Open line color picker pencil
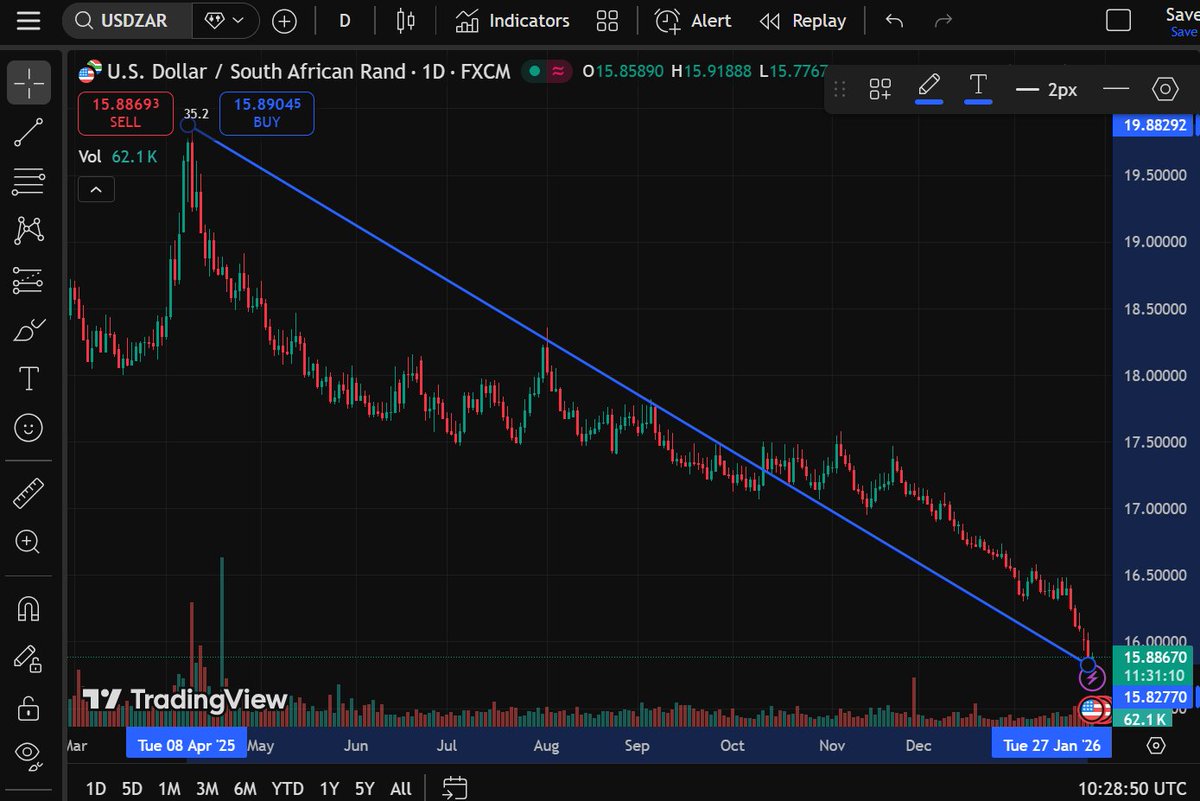The height and width of the screenshot is (801, 1200). [x=930, y=89]
